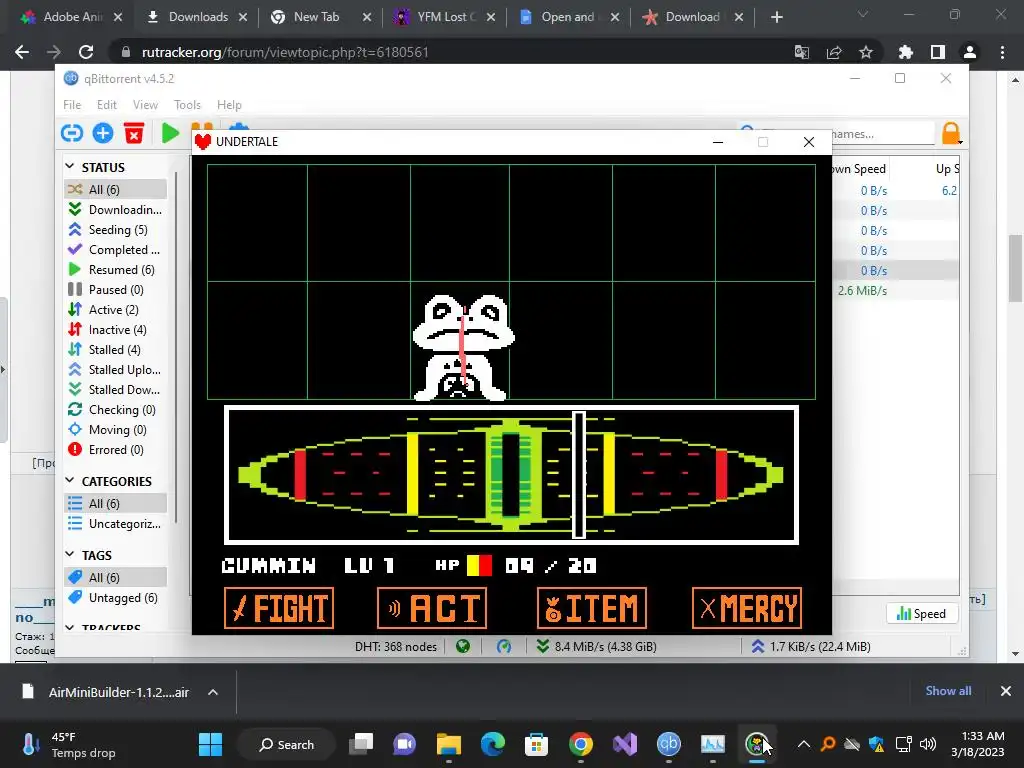Open qBittorrent View menu
1024x768 pixels.
[145, 104]
